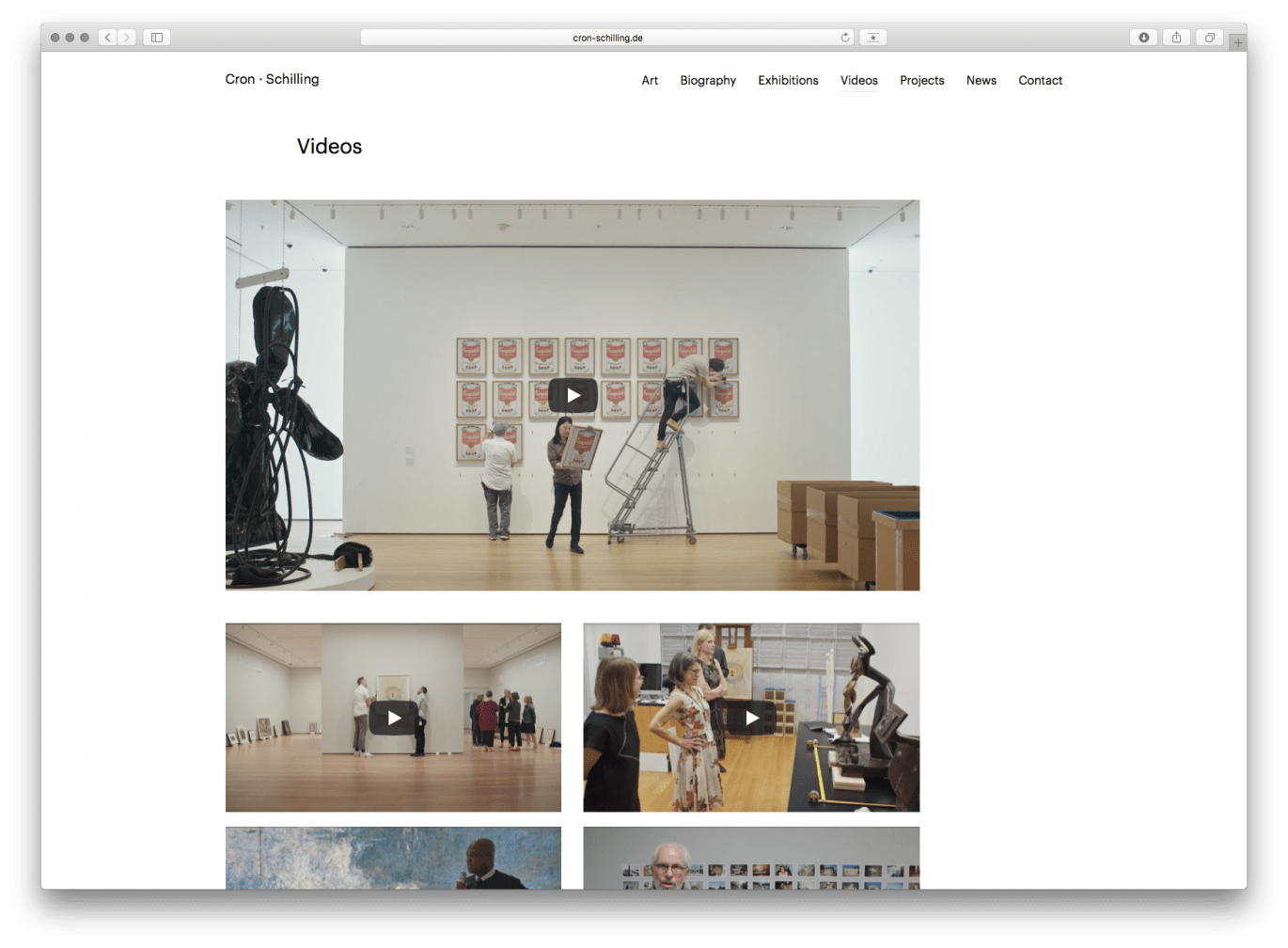Image resolution: width=1288 pixels, height=948 pixels.
Task: Open the bookmarks star button
Action: pyautogui.click(x=873, y=38)
